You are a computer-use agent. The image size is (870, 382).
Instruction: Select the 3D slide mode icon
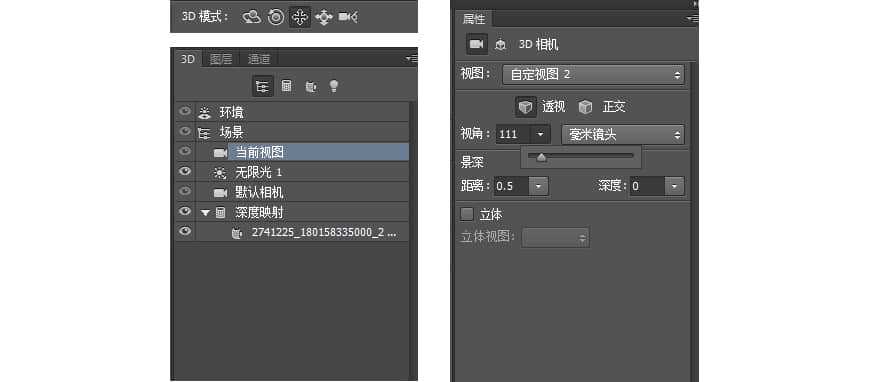click(323, 17)
